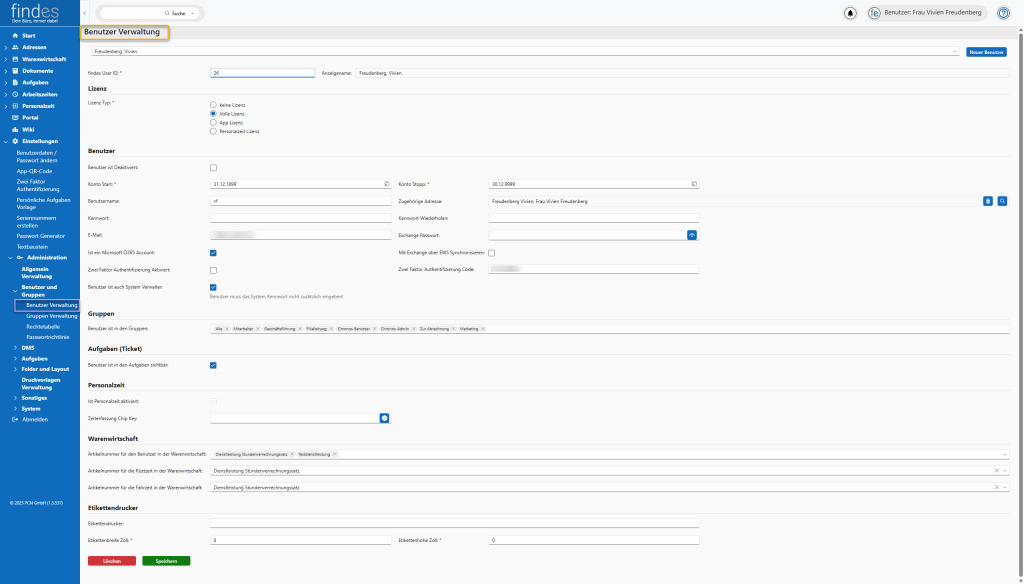The width and height of the screenshot is (1024, 584).
Task: Search for a linked address via magnifier
Action: (1002, 201)
